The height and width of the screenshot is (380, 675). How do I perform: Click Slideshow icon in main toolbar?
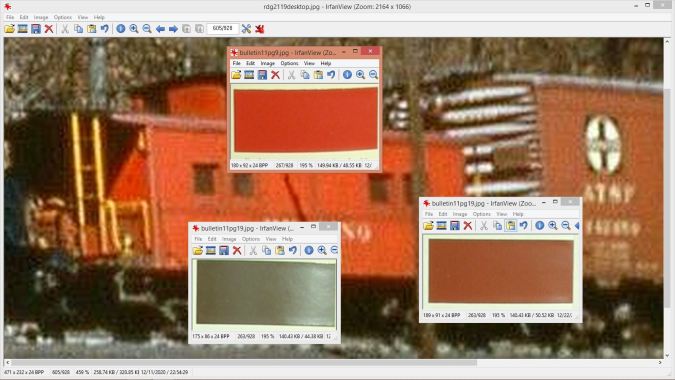[x=22, y=29]
